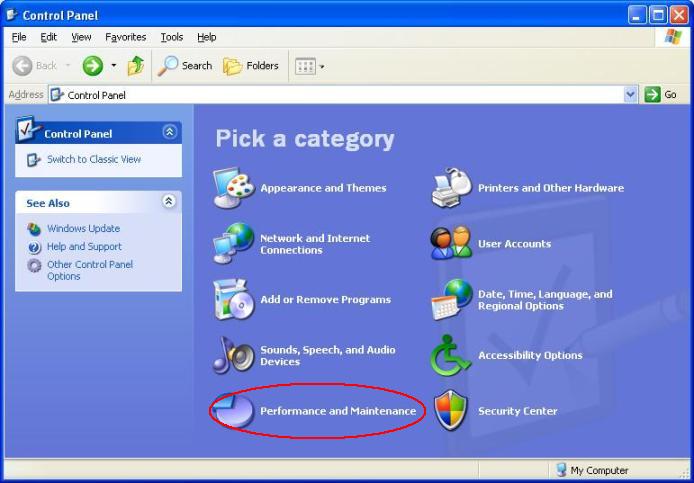Open the Back button history dropdown arrow
Image resolution: width=694 pixels, height=483 pixels.
(x=68, y=66)
